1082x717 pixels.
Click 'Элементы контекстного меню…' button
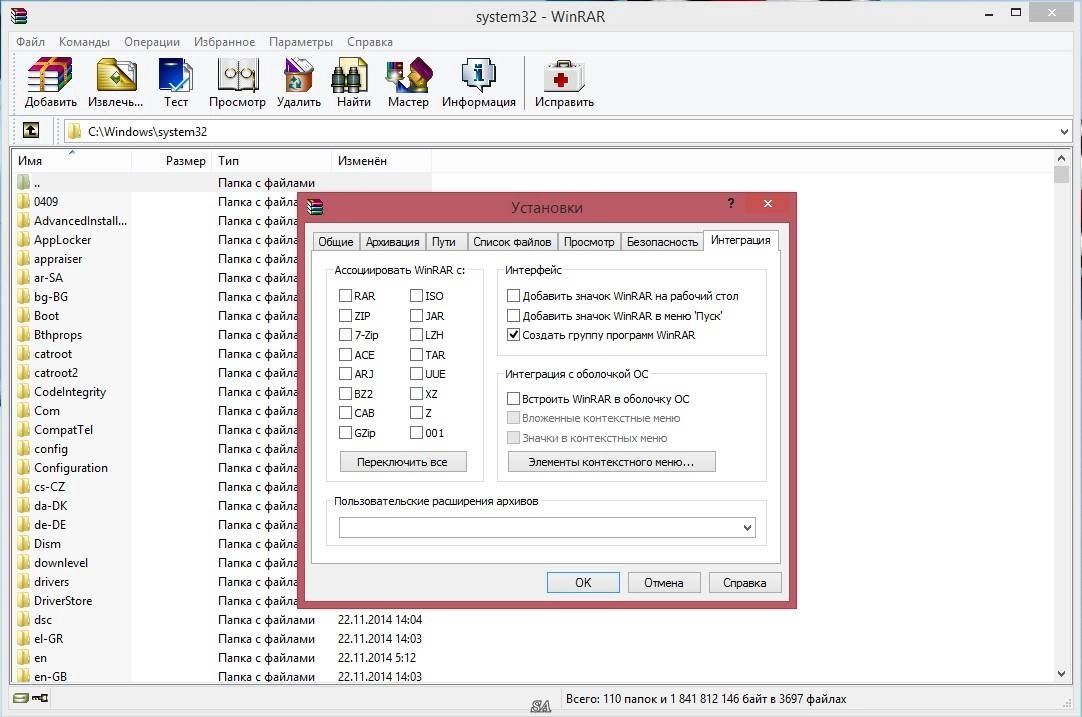coord(611,462)
